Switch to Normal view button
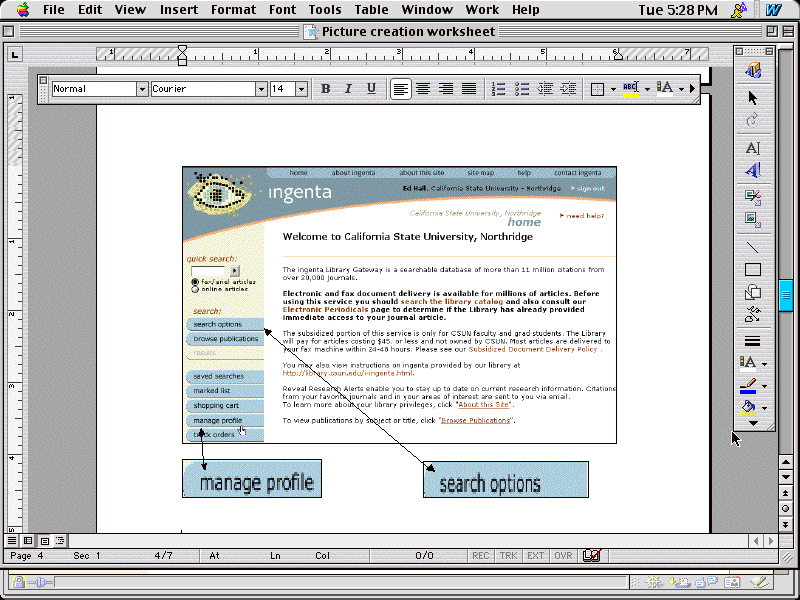 point(12,540)
